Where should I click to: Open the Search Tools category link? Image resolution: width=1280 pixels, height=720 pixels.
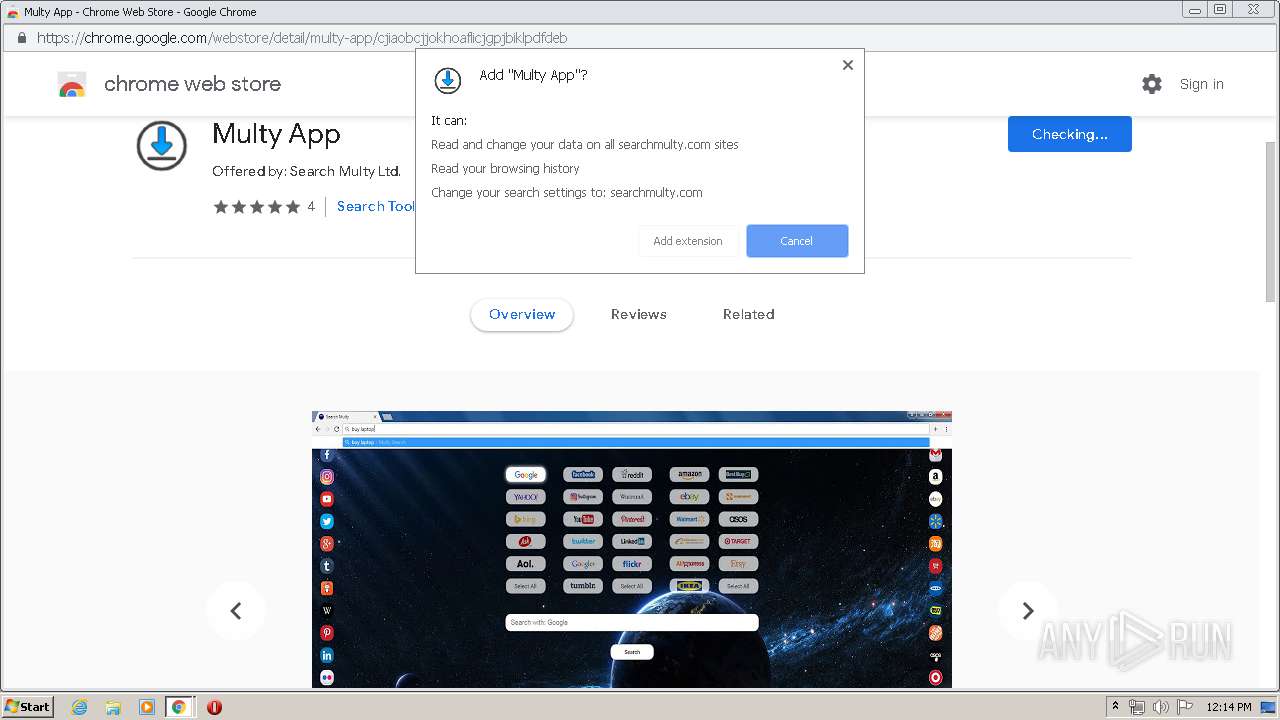click(x=376, y=206)
